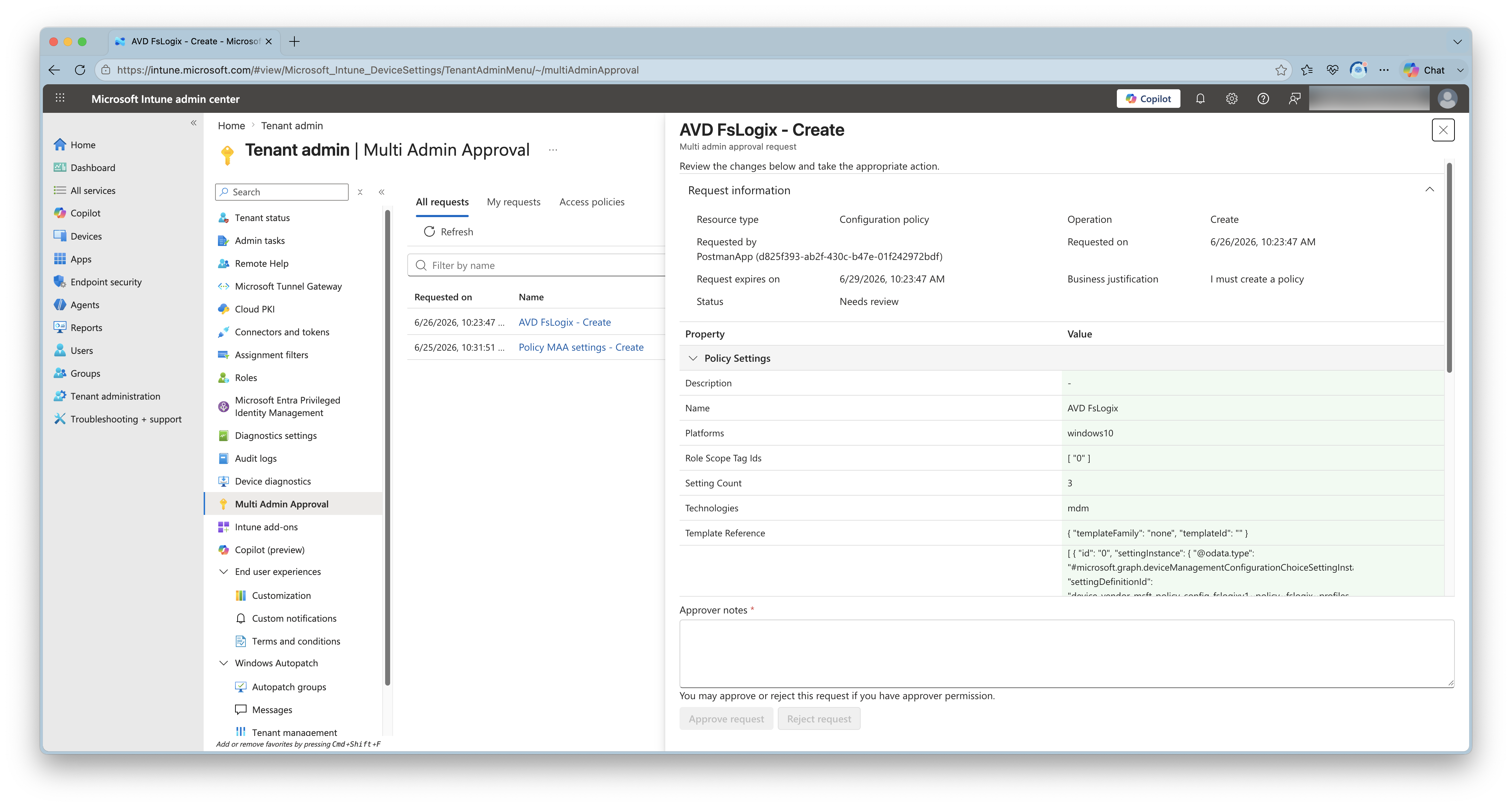Select Customization under End user experiences
1512x807 pixels.
click(x=281, y=595)
